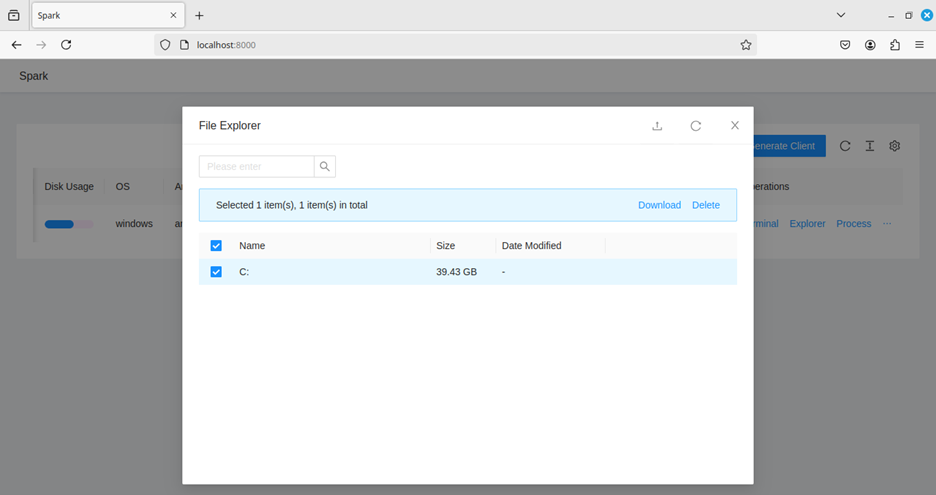Uncheck the select-all header checkbox
Viewport: 936px width, 495px height.
pyautogui.click(x=216, y=246)
